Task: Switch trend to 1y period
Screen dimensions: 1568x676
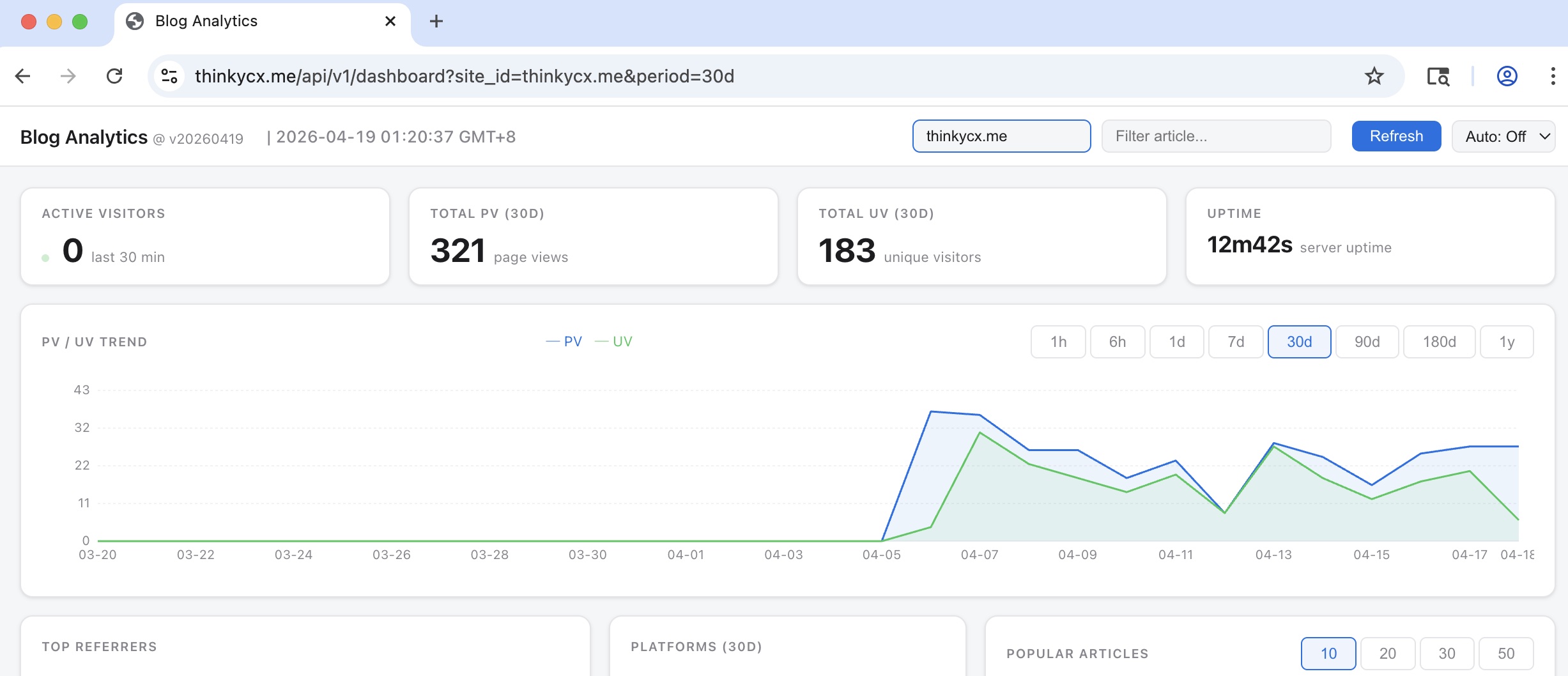Action: (1507, 342)
